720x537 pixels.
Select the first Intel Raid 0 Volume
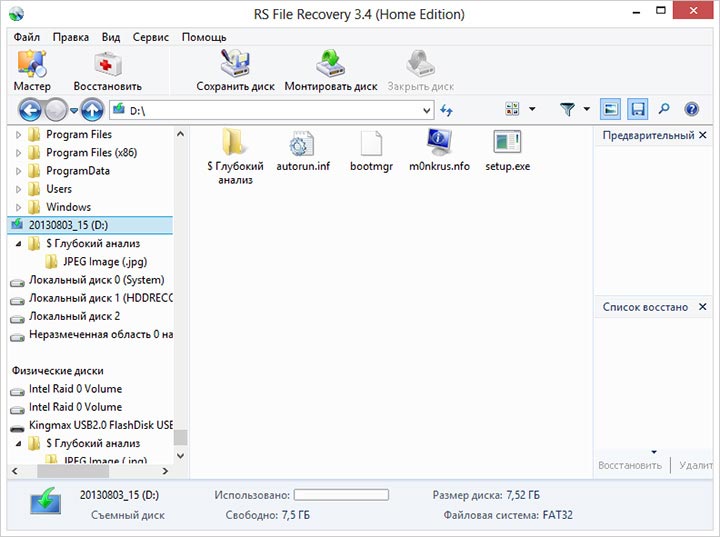tap(75, 389)
